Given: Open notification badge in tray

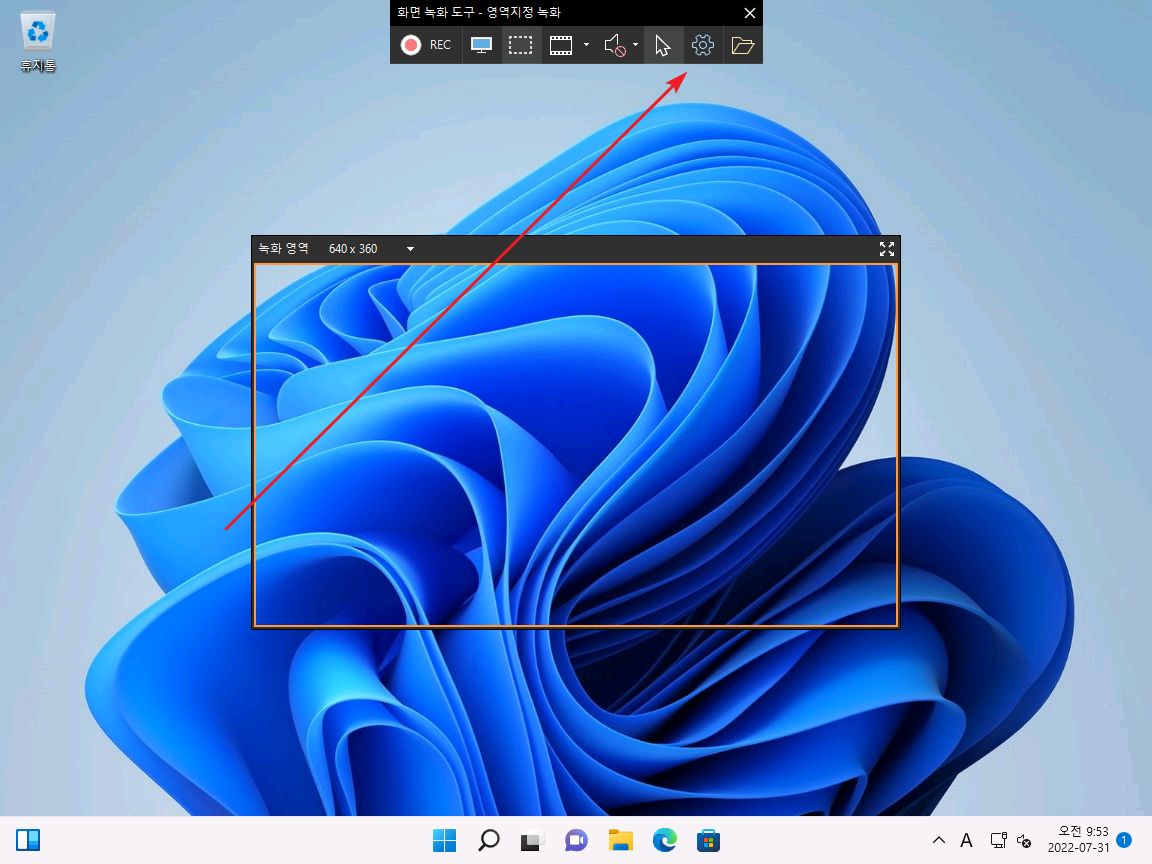Looking at the screenshot, I should tap(1124, 840).
